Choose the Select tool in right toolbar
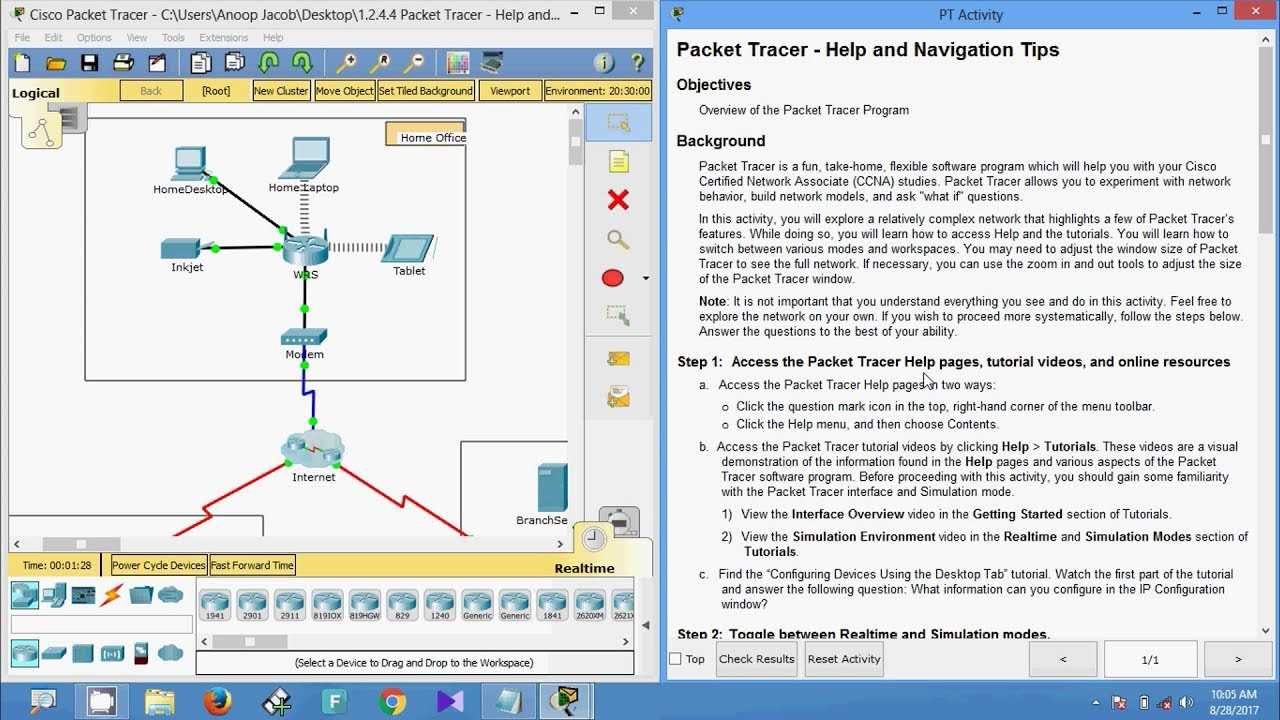Screen dimensions: 1280x720 point(618,123)
